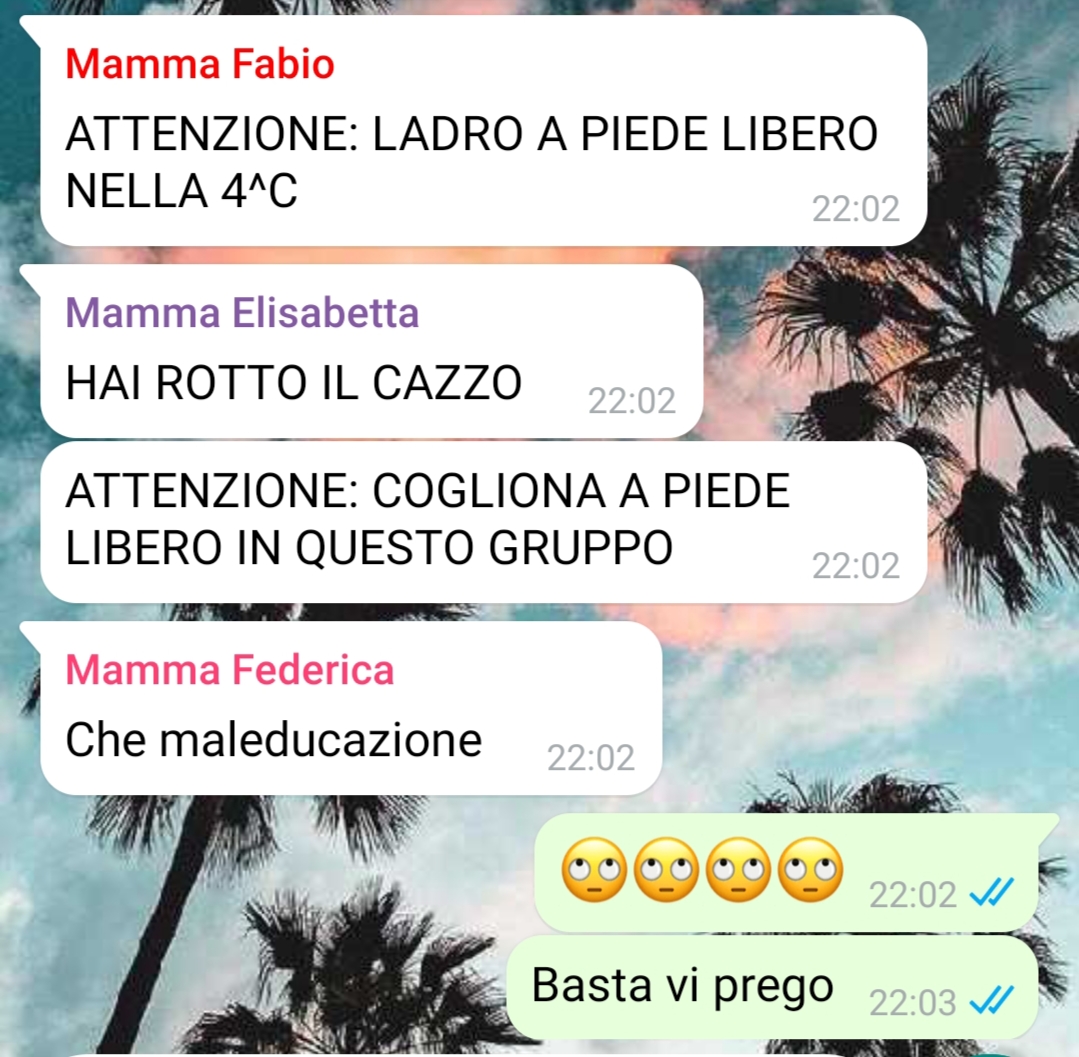The width and height of the screenshot is (1079, 1057).
Task: Tap the Mamma Federica sender name
Action: click(230, 670)
